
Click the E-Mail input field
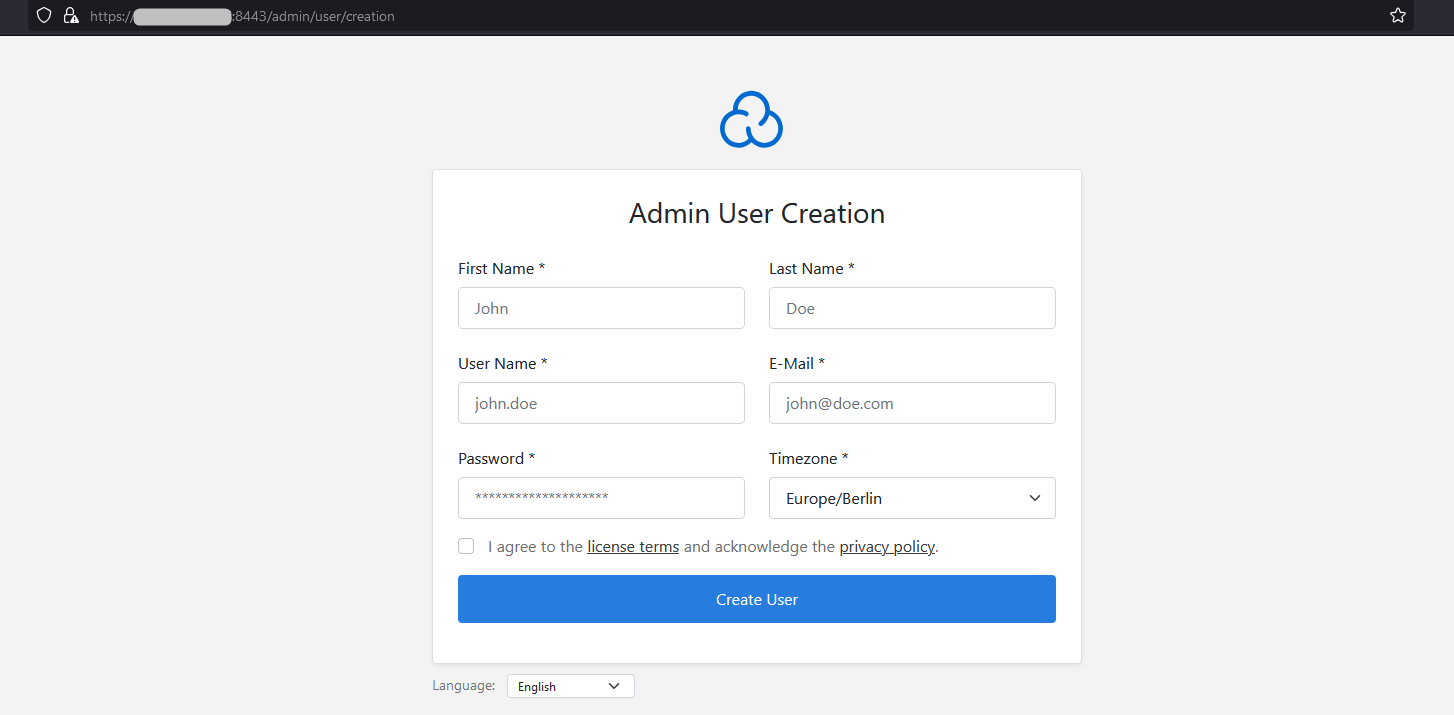coord(911,403)
